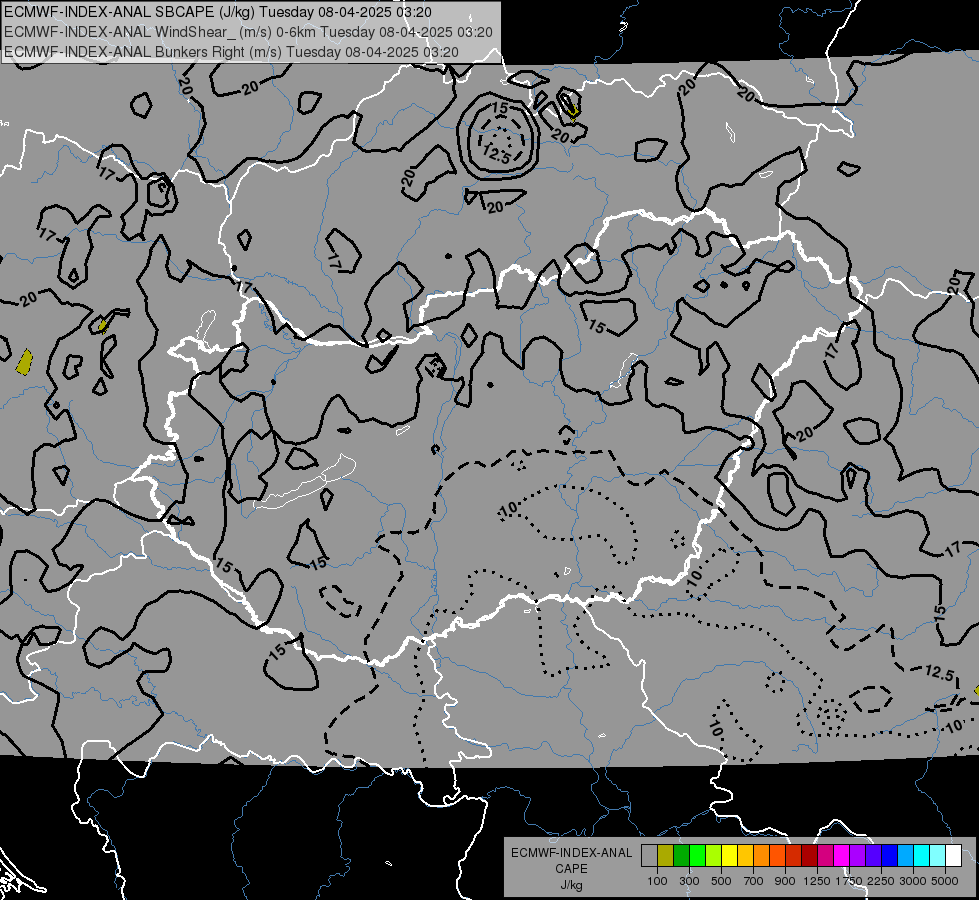
Task: Select the pure blue legend swatch
Action: pyautogui.click(x=889, y=856)
